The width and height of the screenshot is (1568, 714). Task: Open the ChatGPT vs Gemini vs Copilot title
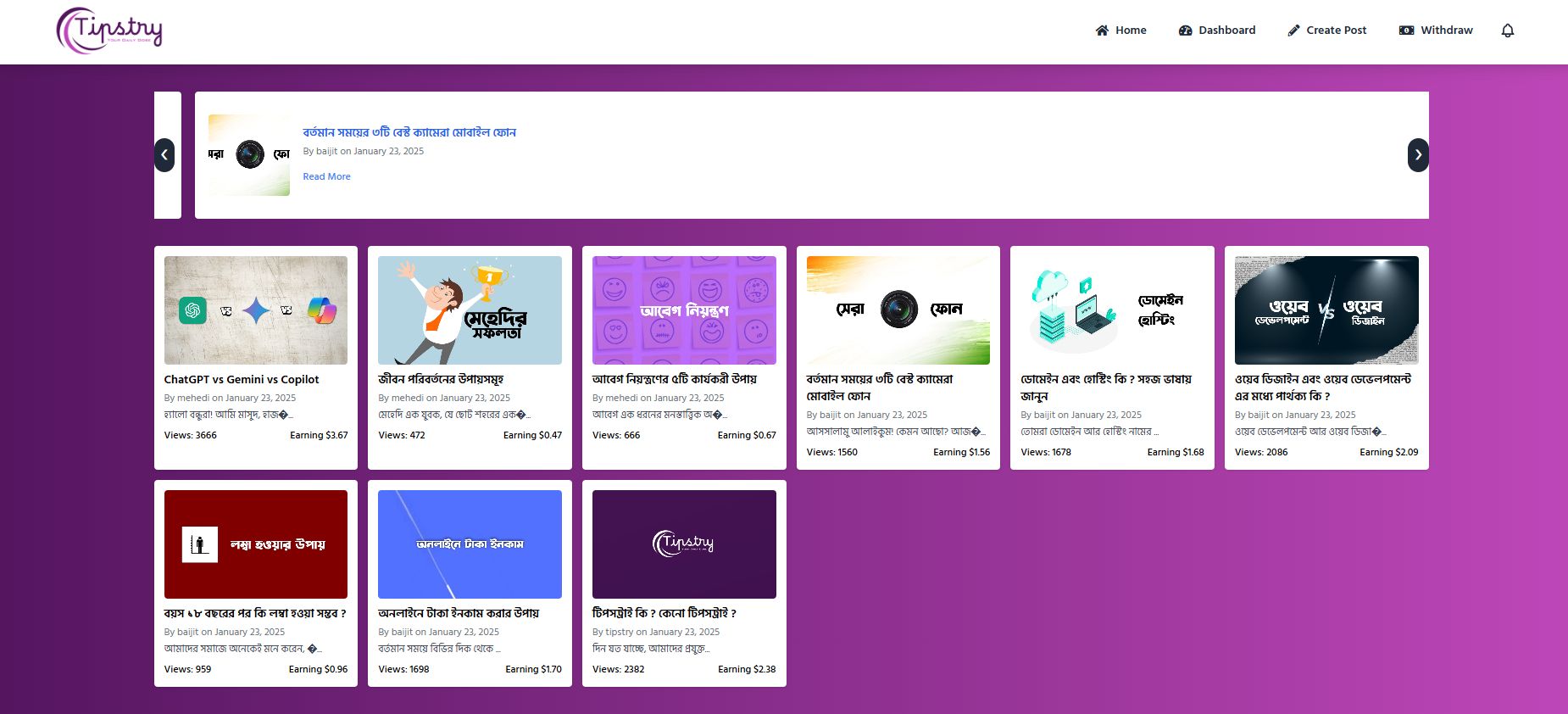tap(242, 380)
